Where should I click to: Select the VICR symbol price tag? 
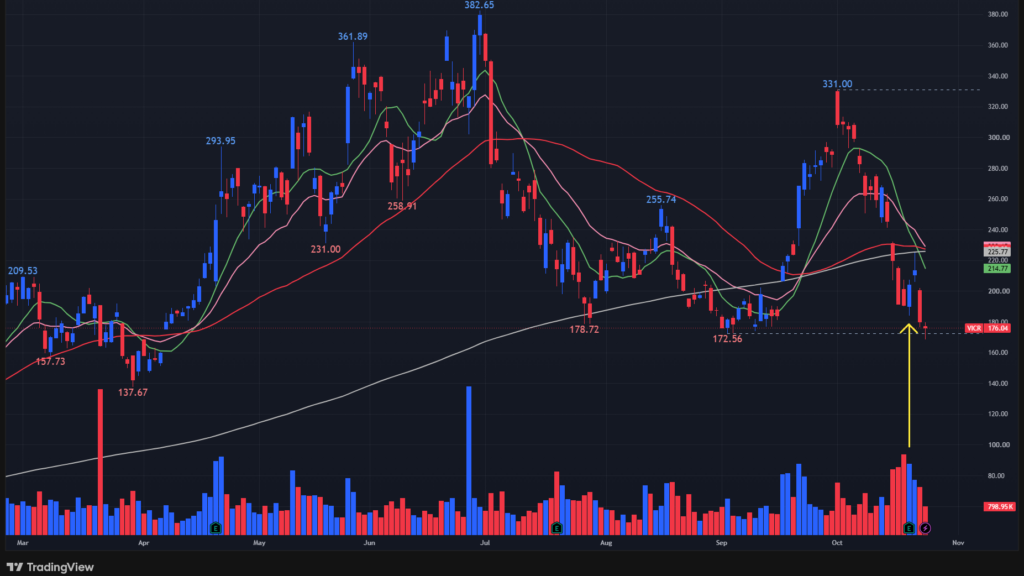[974, 328]
